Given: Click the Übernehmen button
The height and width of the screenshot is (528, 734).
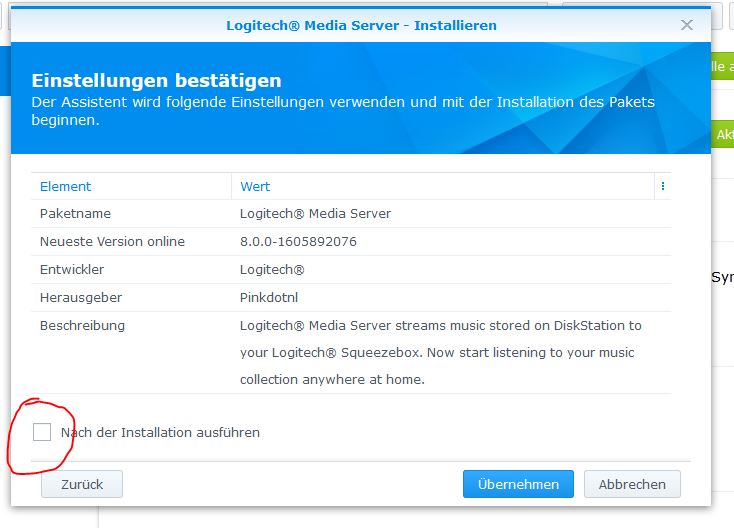Looking at the screenshot, I should click(x=518, y=484).
